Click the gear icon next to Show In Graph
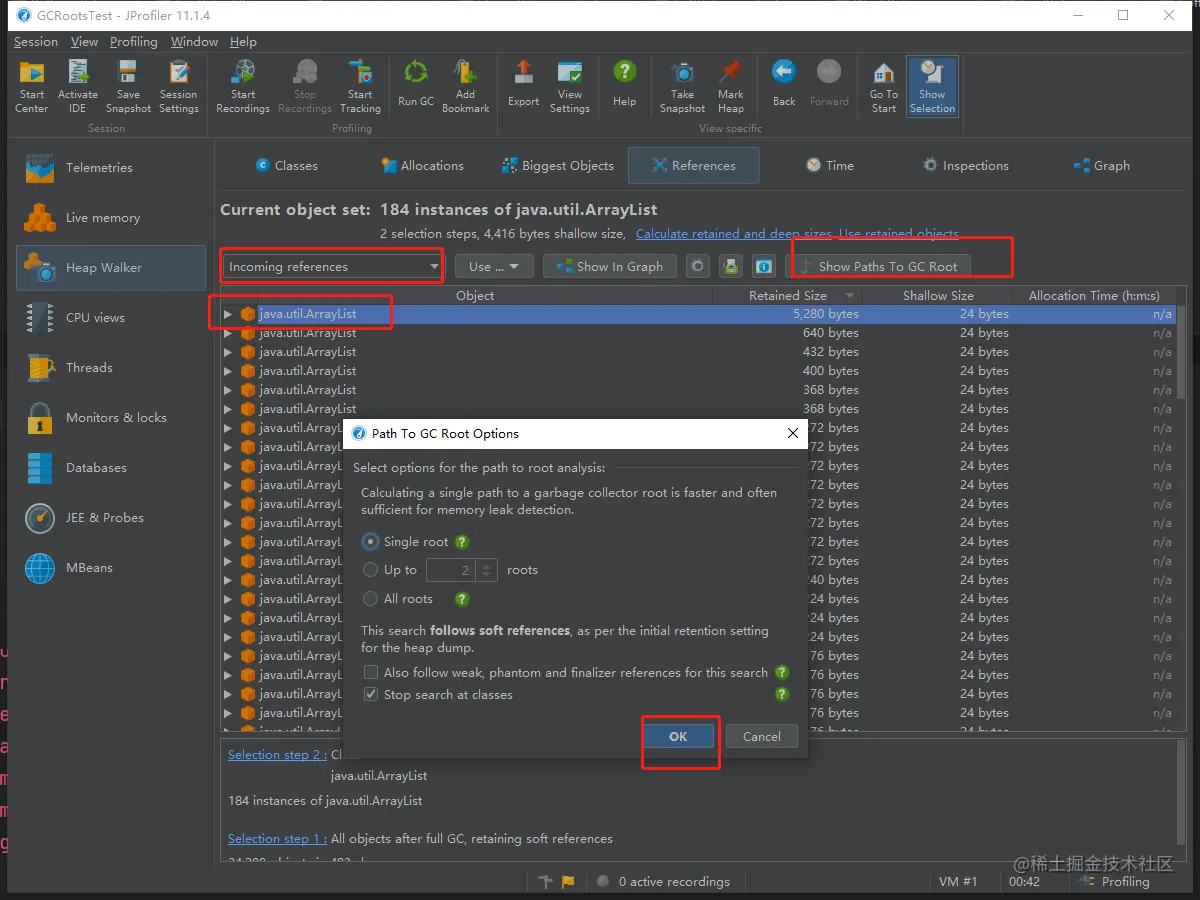 (698, 267)
